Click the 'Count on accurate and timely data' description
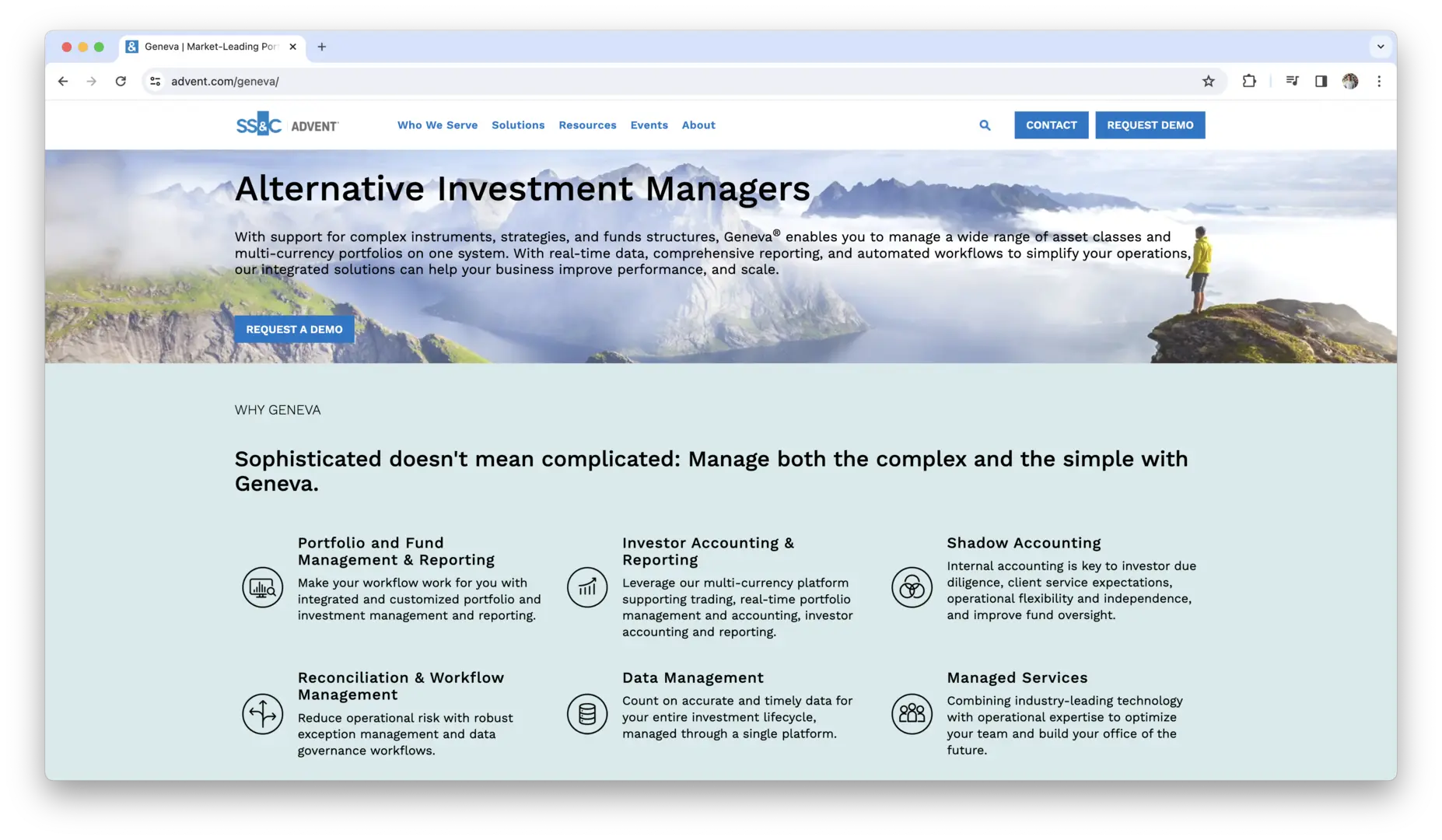 (x=737, y=717)
